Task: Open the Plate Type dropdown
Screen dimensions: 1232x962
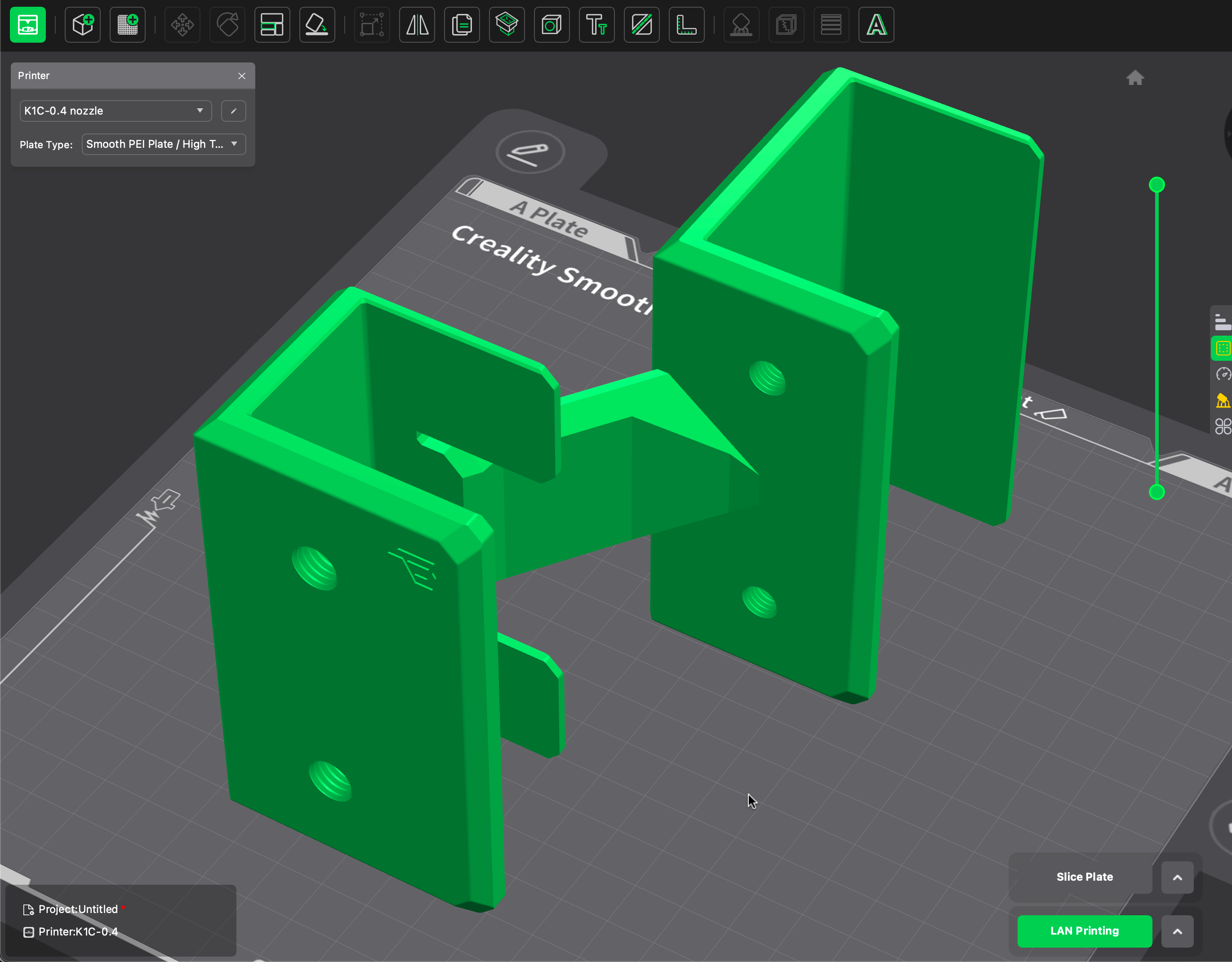Action: [164, 144]
